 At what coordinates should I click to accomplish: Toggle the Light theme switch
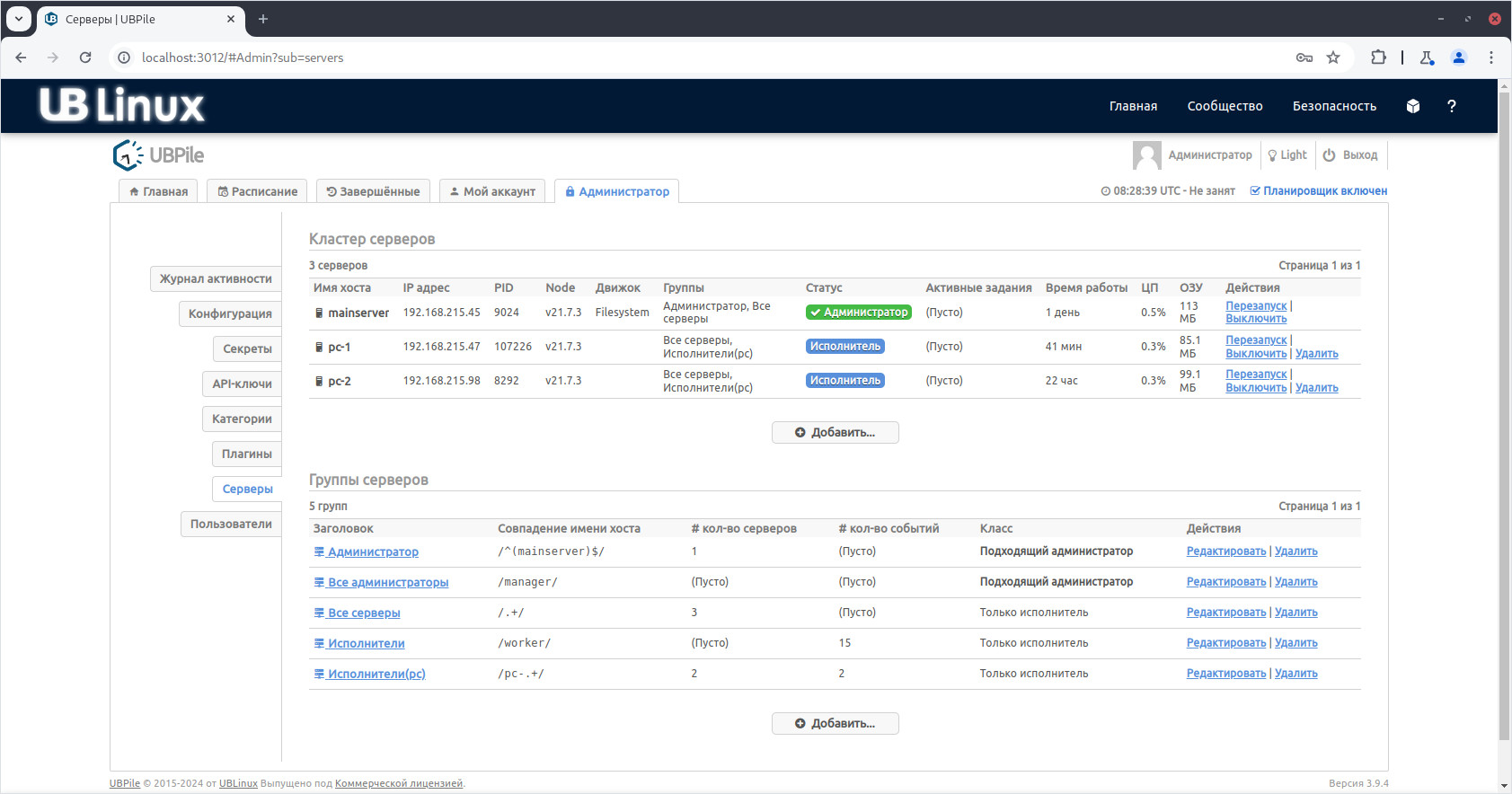[x=1287, y=155]
